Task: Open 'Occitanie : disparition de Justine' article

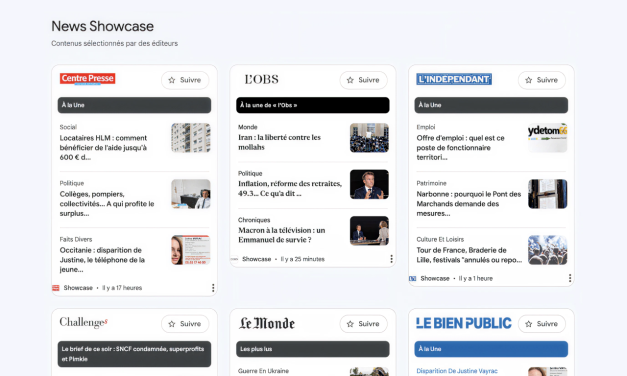Action: (x=102, y=260)
